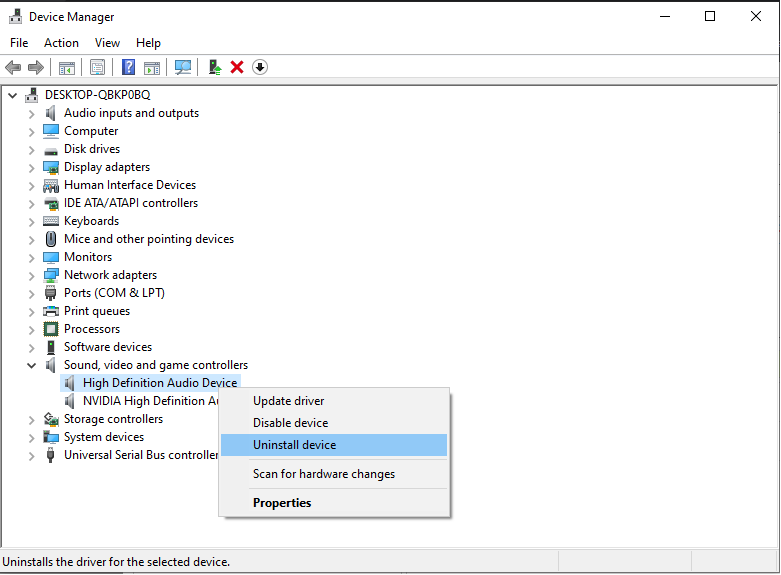This screenshot has width=781, height=575.
Task: Choose Uninstall device from context menu
Action: pyautogui.click(x=294, y=445)
